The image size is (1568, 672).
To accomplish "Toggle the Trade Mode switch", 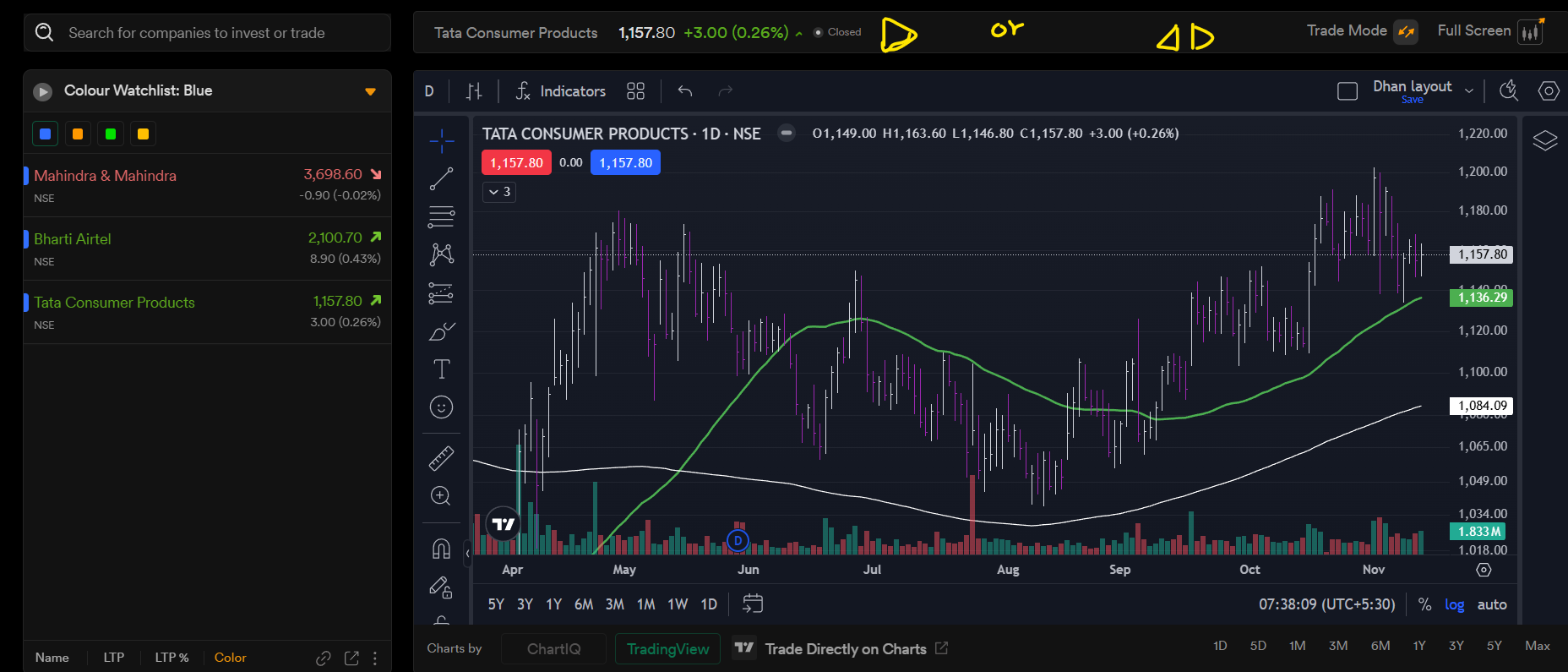I will tap(1406, 32).
